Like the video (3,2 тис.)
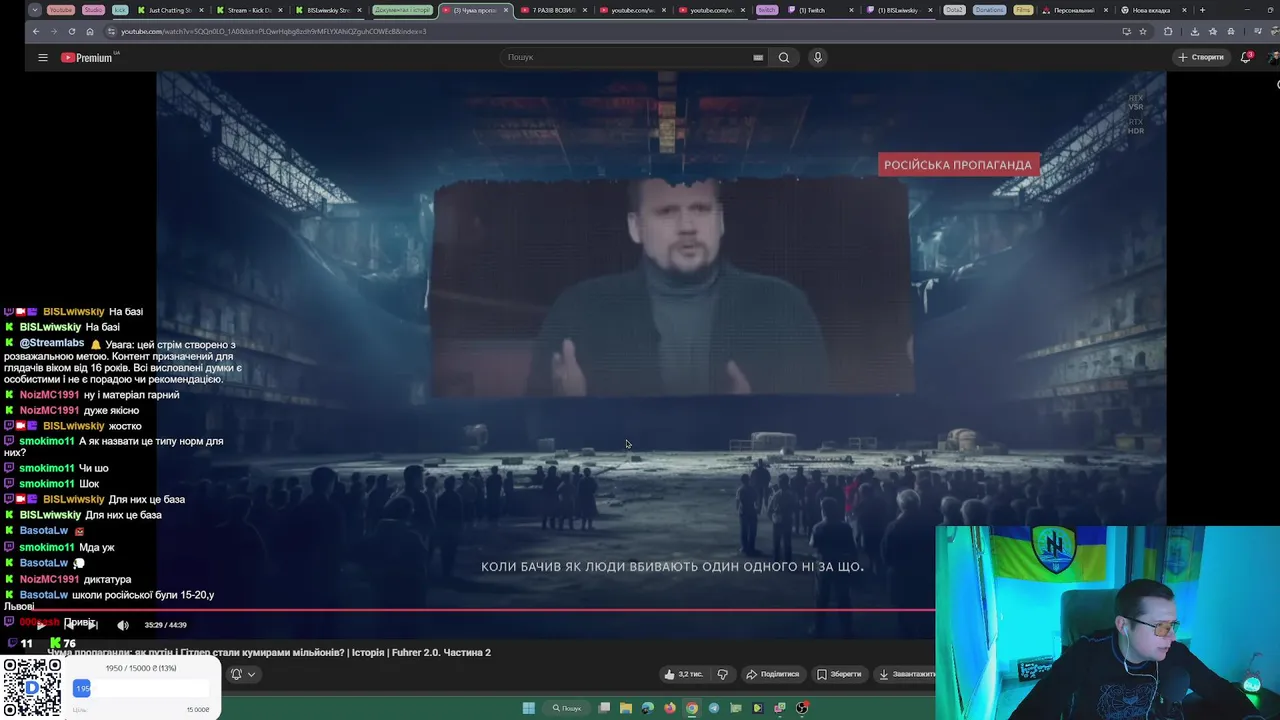This screenshot has width=1280, height=720. tap(684, 674)
